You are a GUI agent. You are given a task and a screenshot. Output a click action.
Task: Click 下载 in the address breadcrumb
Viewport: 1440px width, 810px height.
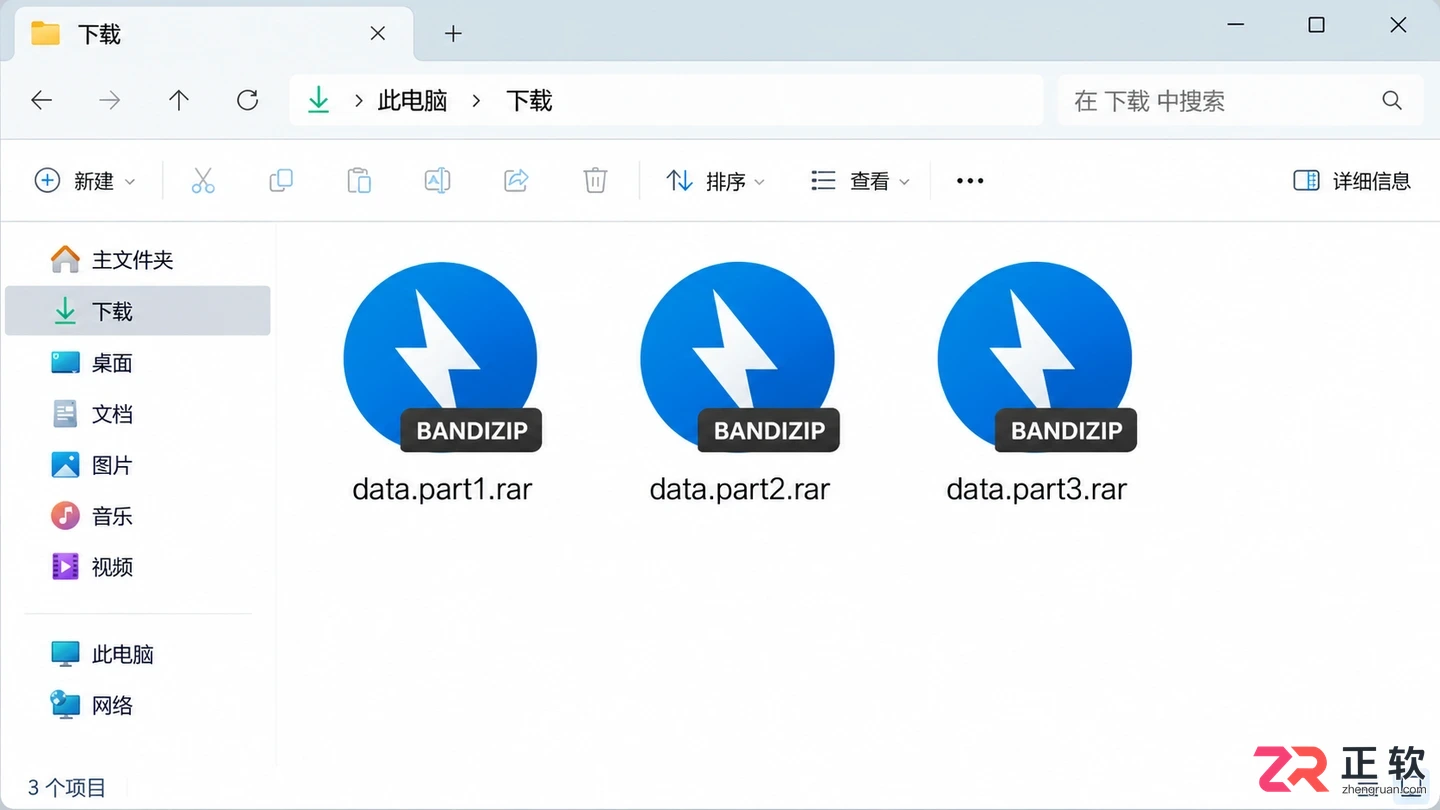click(x=529, y=101)
